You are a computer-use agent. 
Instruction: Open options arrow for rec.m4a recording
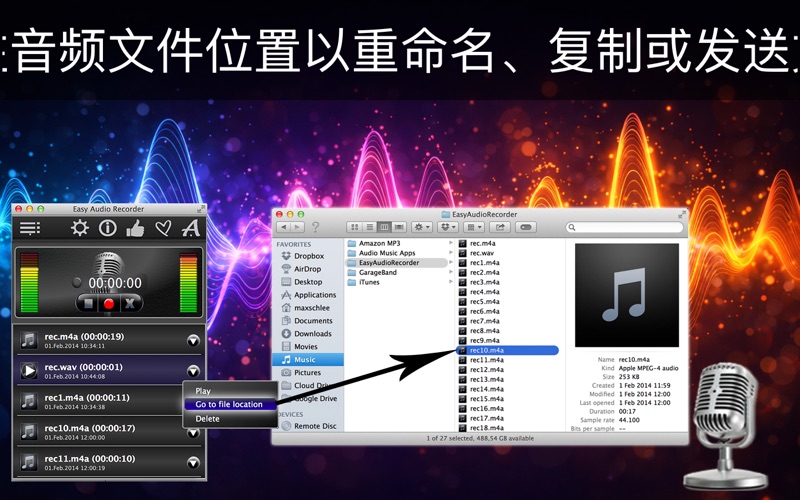pyautogui.click(x=193, y=340)
